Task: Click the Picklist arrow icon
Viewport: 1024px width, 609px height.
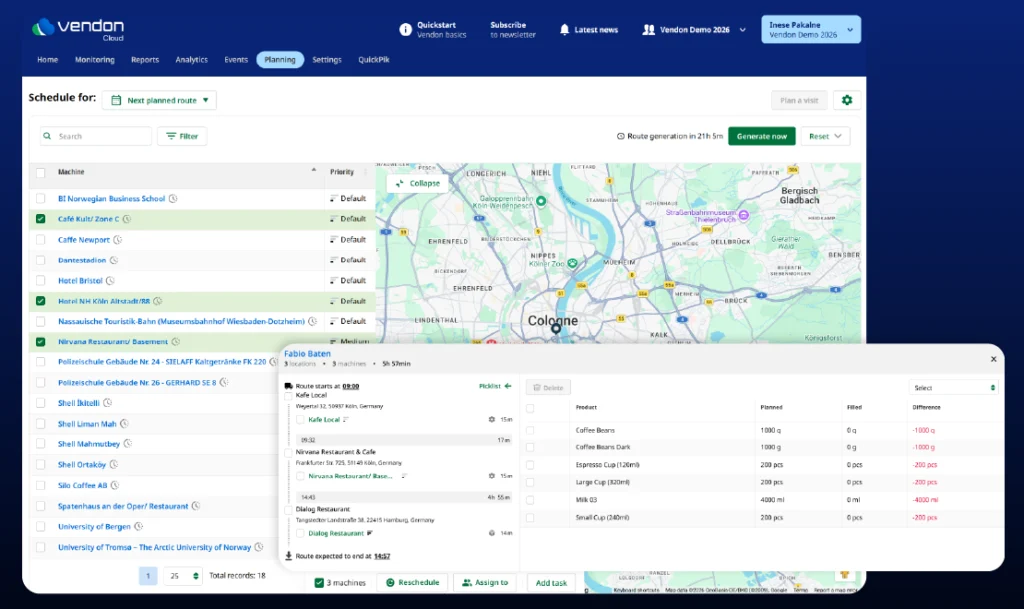Action: (x=508, y=386)
